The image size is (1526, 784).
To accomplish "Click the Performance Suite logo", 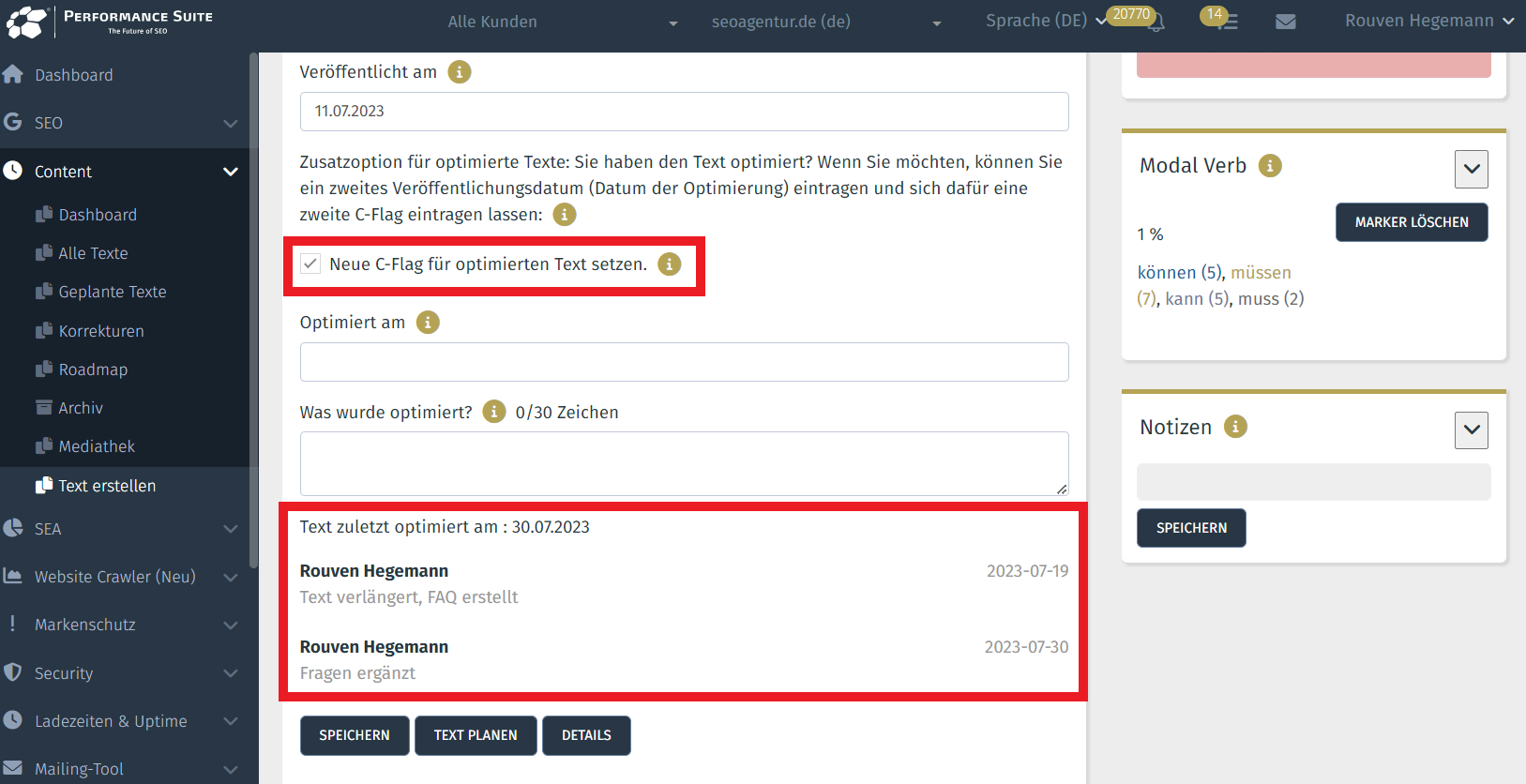I will [110, 22].
